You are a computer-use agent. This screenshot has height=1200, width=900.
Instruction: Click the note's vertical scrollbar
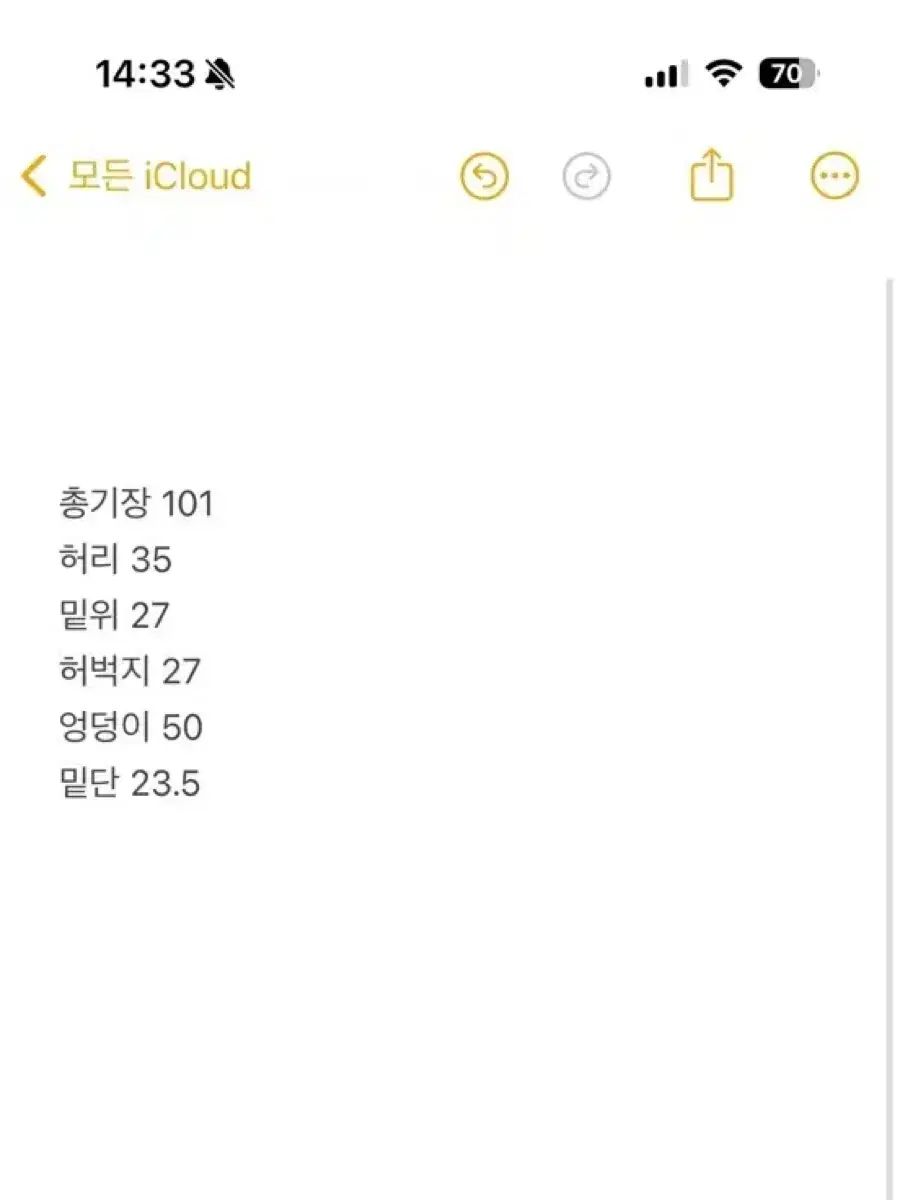pos(889,700)
